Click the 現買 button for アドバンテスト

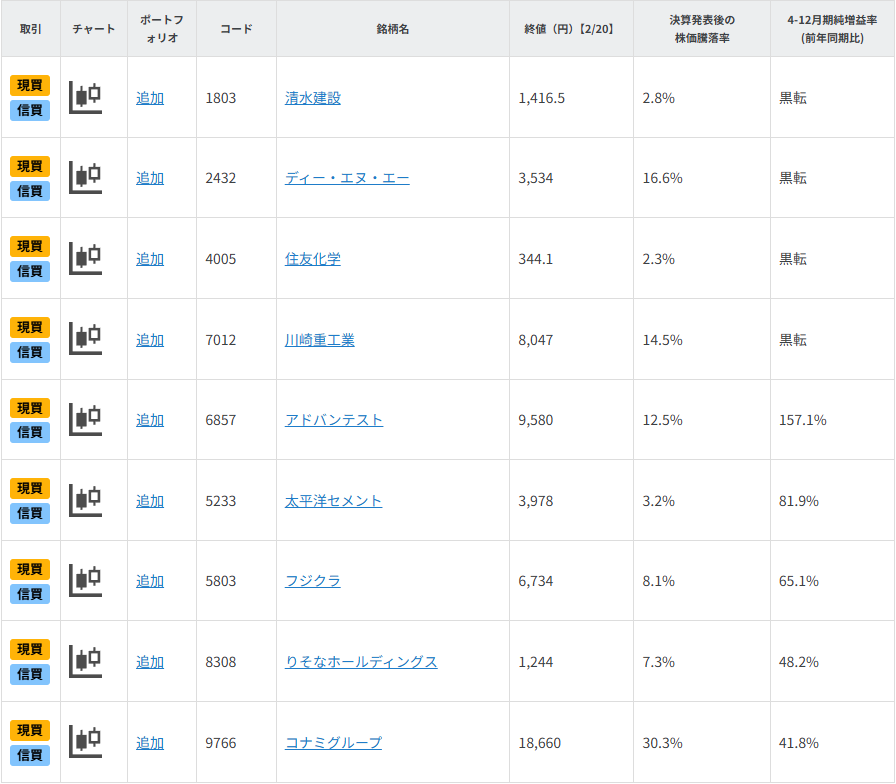pos(30,408)
